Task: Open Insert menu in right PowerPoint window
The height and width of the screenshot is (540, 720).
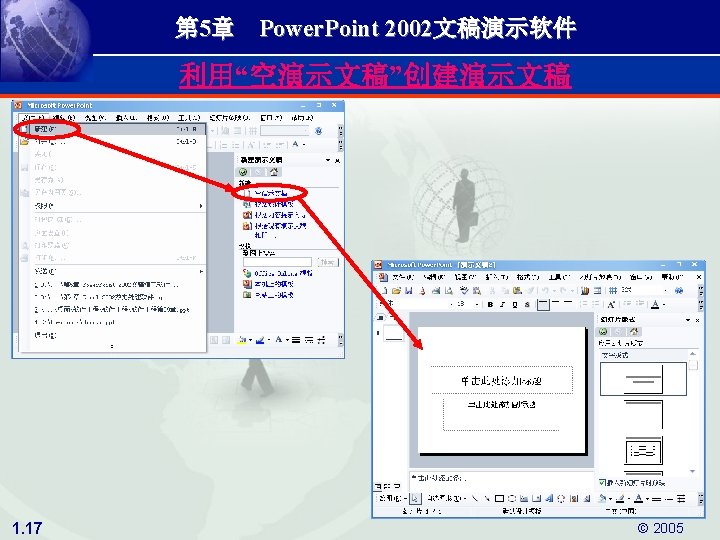Action: point(497,277)
